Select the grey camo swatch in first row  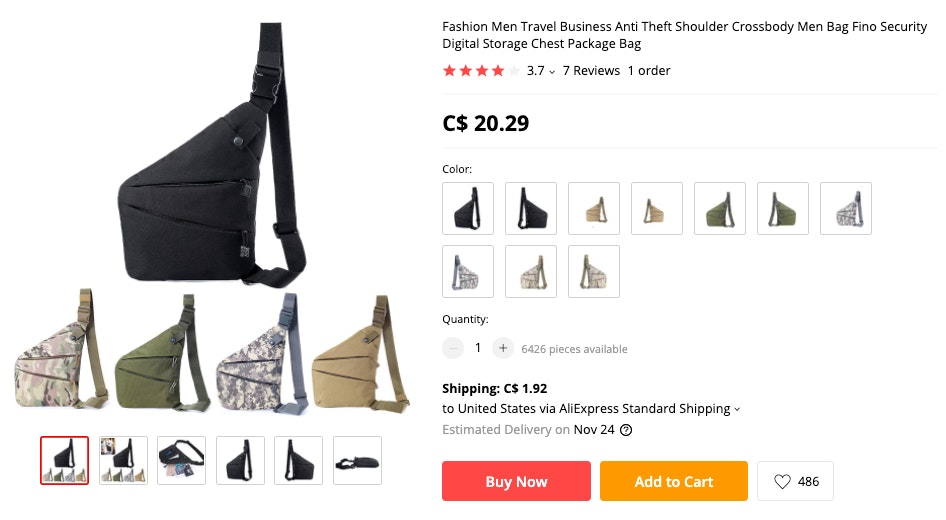point(846,209)
